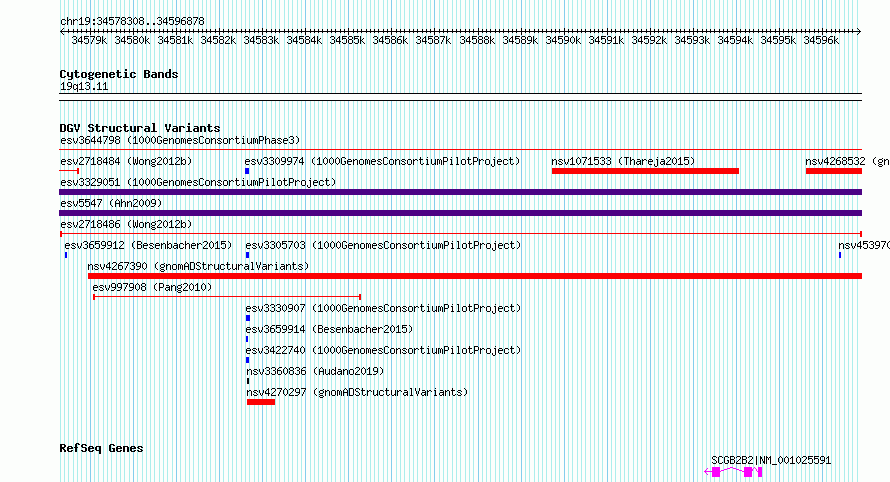Screen dimensions: 890x482
Task: Click the 34585k ruler tick label
Action: click(347, 40)
